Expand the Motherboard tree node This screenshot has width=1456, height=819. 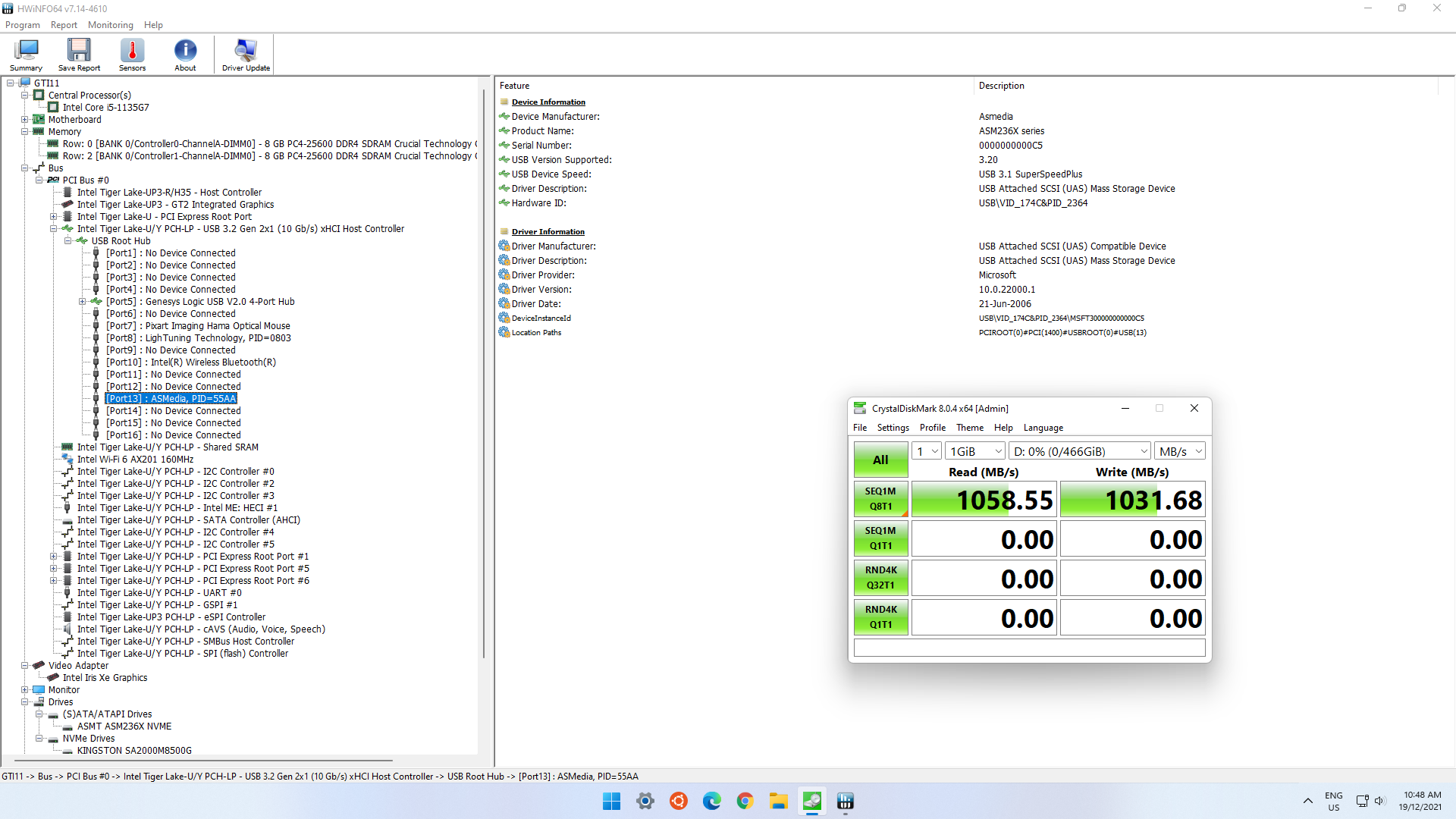[x=25, y=120]
